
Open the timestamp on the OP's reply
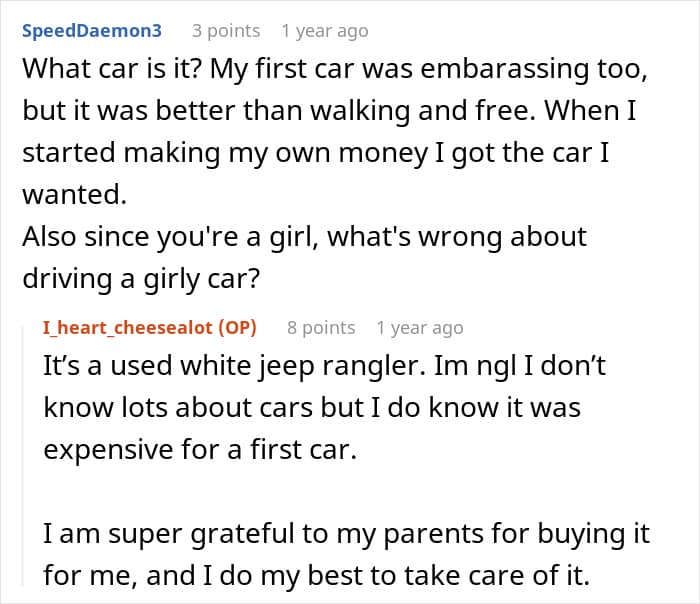[x=419, y=327]
